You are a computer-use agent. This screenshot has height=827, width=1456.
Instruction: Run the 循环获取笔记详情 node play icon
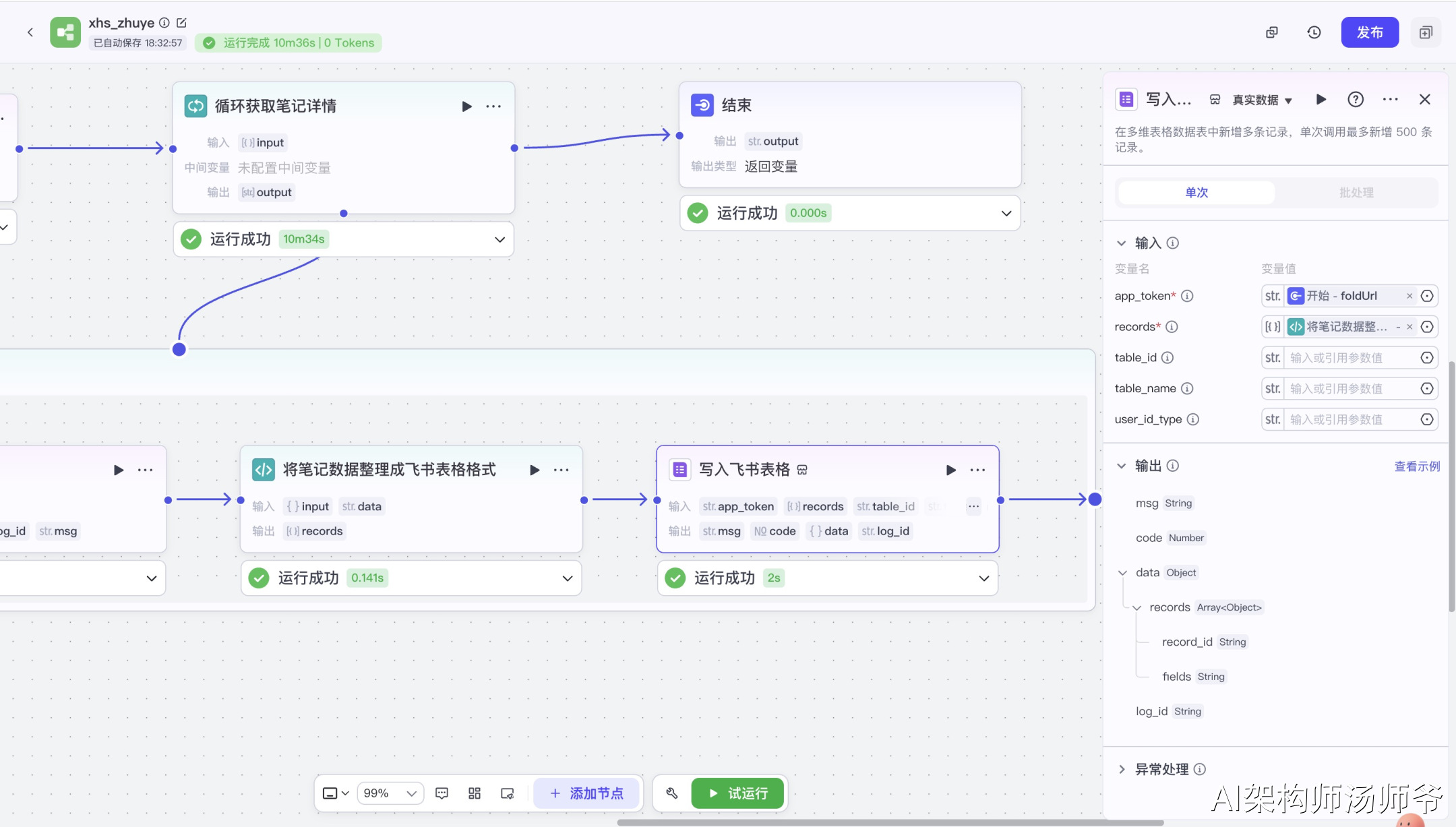[x=466, y=106]
